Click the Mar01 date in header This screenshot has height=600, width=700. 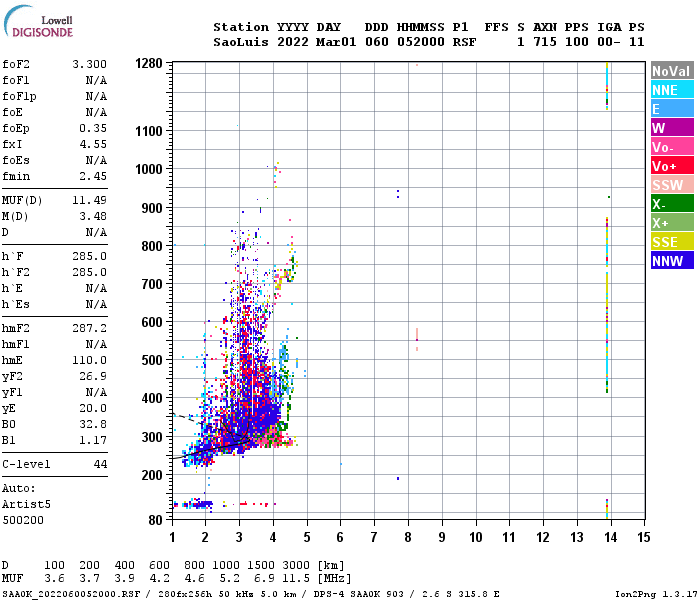click(x=336, y=42)
